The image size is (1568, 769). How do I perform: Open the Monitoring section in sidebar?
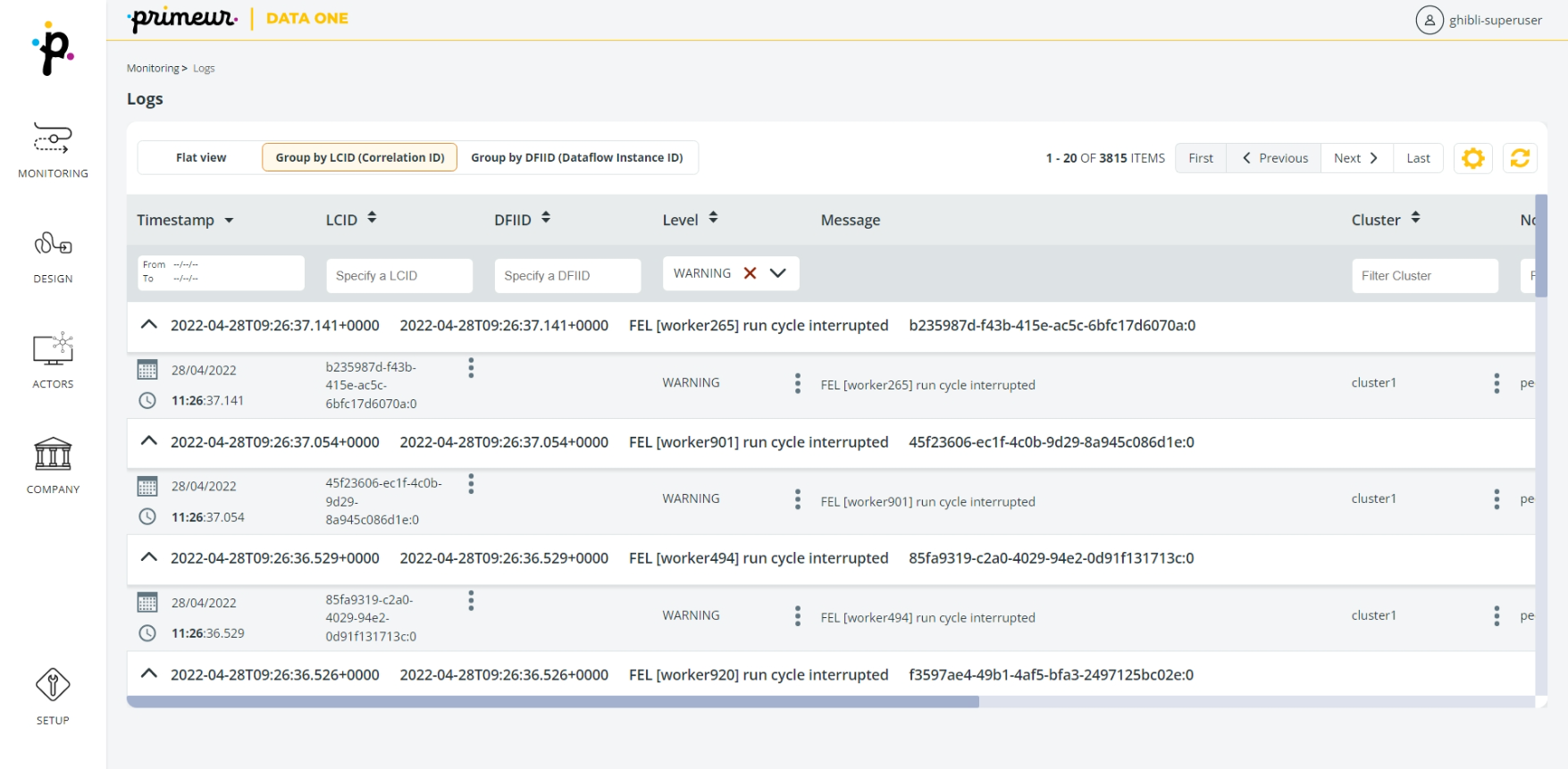coord(53,149)
